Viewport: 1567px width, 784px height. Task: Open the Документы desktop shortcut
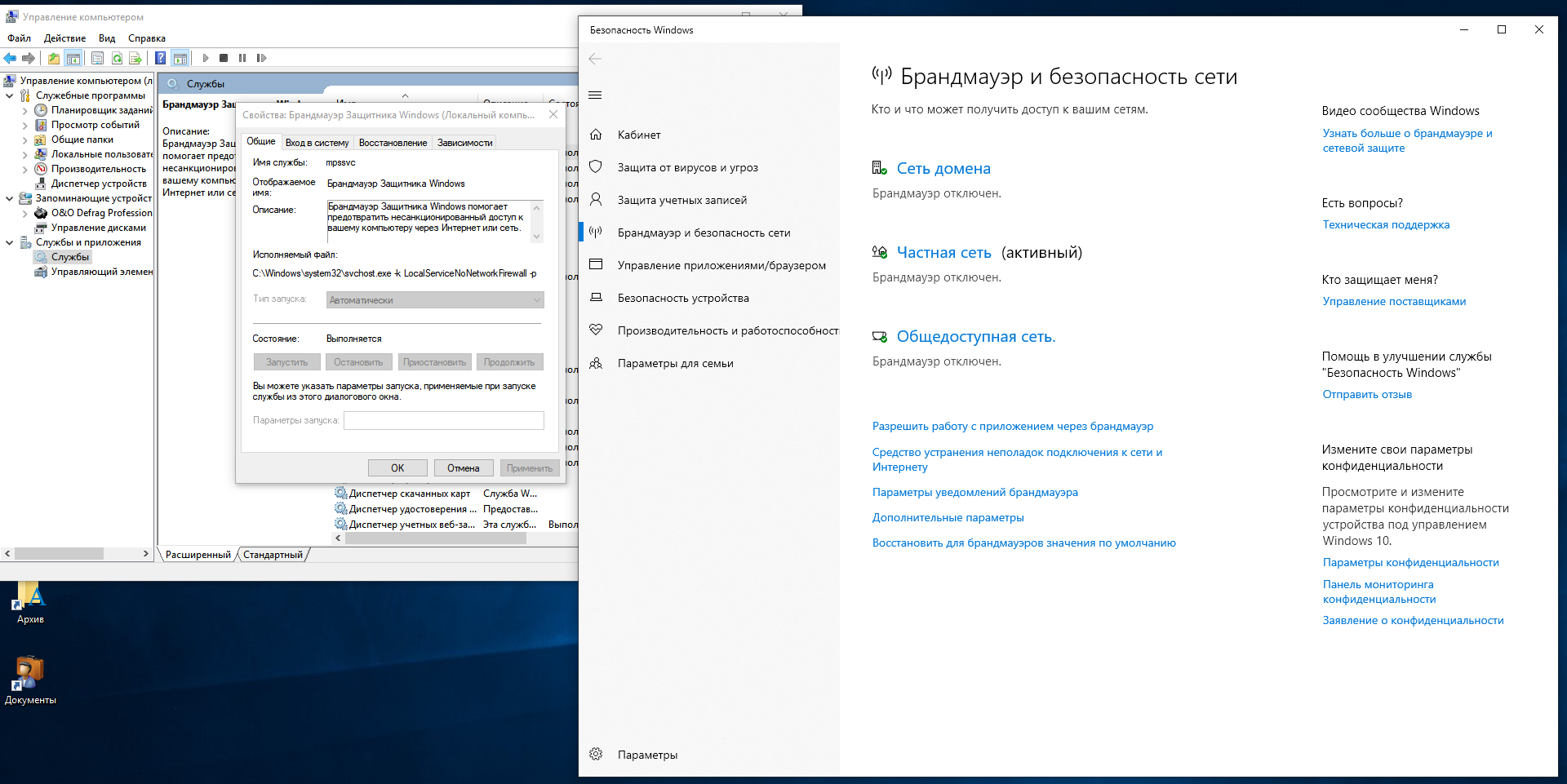[29, 681]
